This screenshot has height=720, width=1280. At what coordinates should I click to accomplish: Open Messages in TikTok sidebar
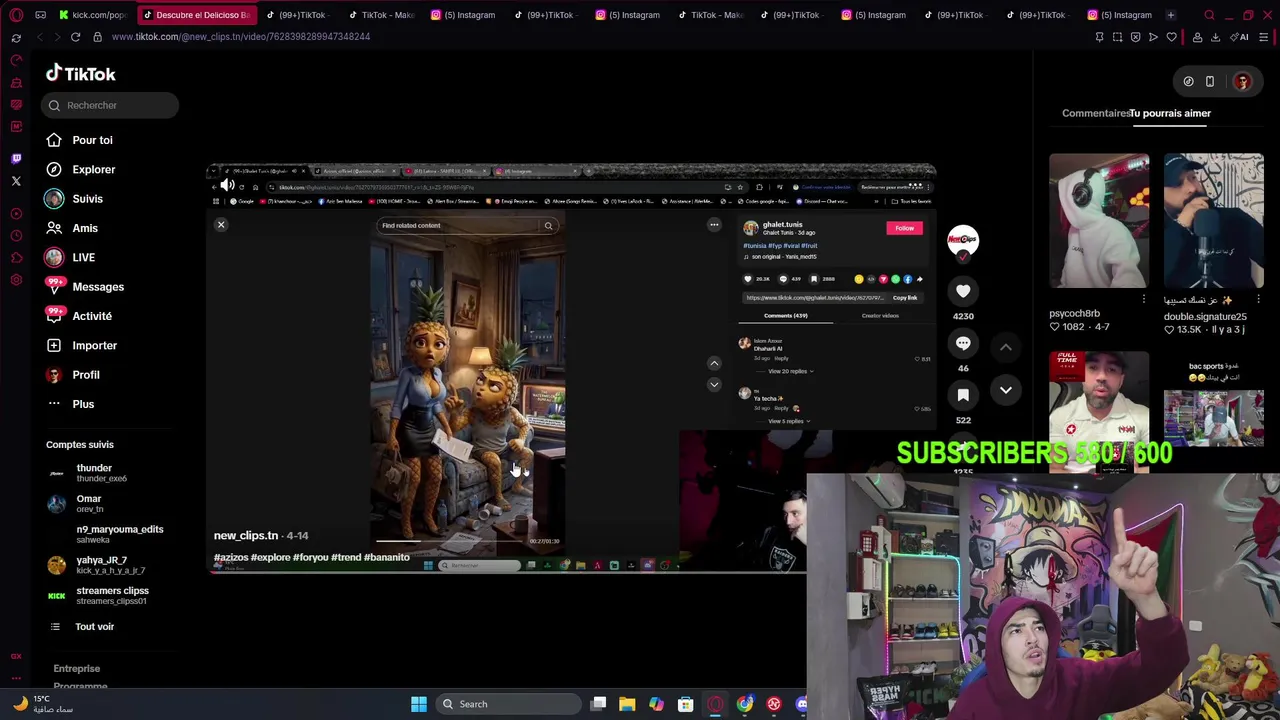point(97,287)
